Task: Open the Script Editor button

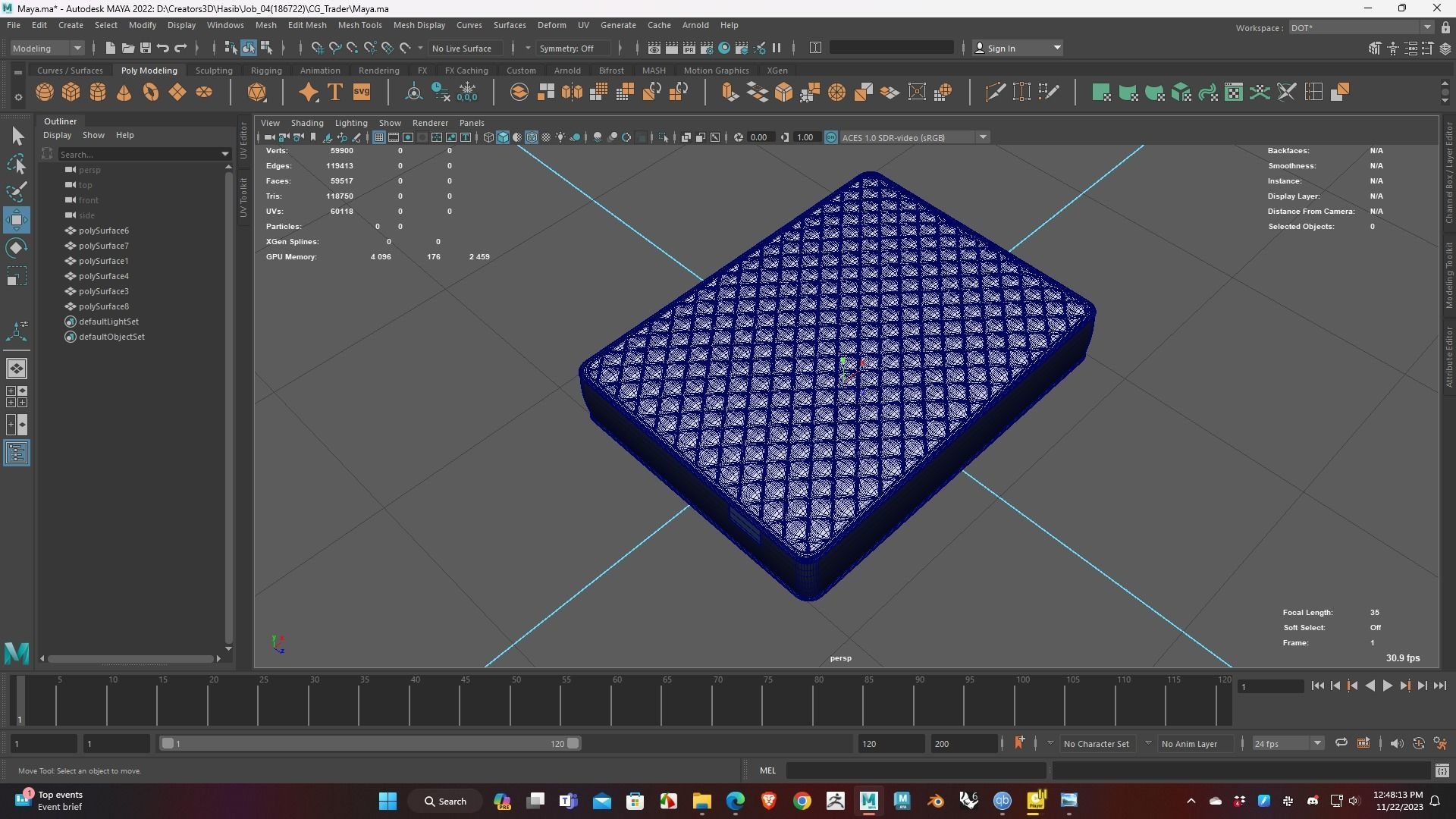Action: pyautogui.click(x=1442, y=770)
